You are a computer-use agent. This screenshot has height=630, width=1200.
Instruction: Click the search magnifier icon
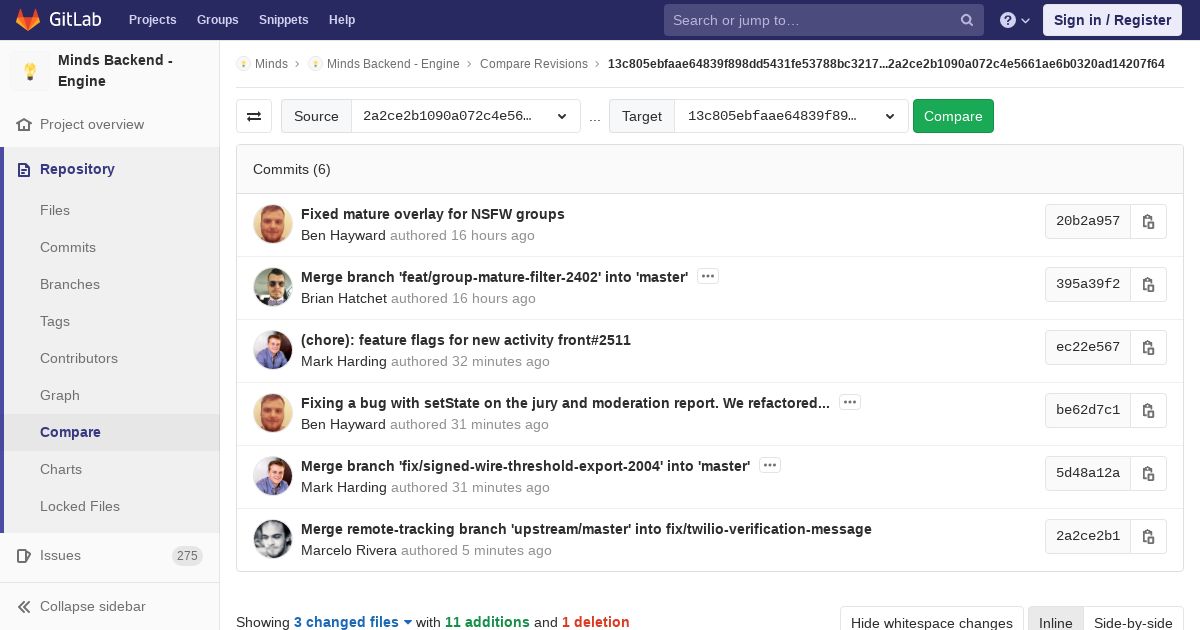coord(966,20)
